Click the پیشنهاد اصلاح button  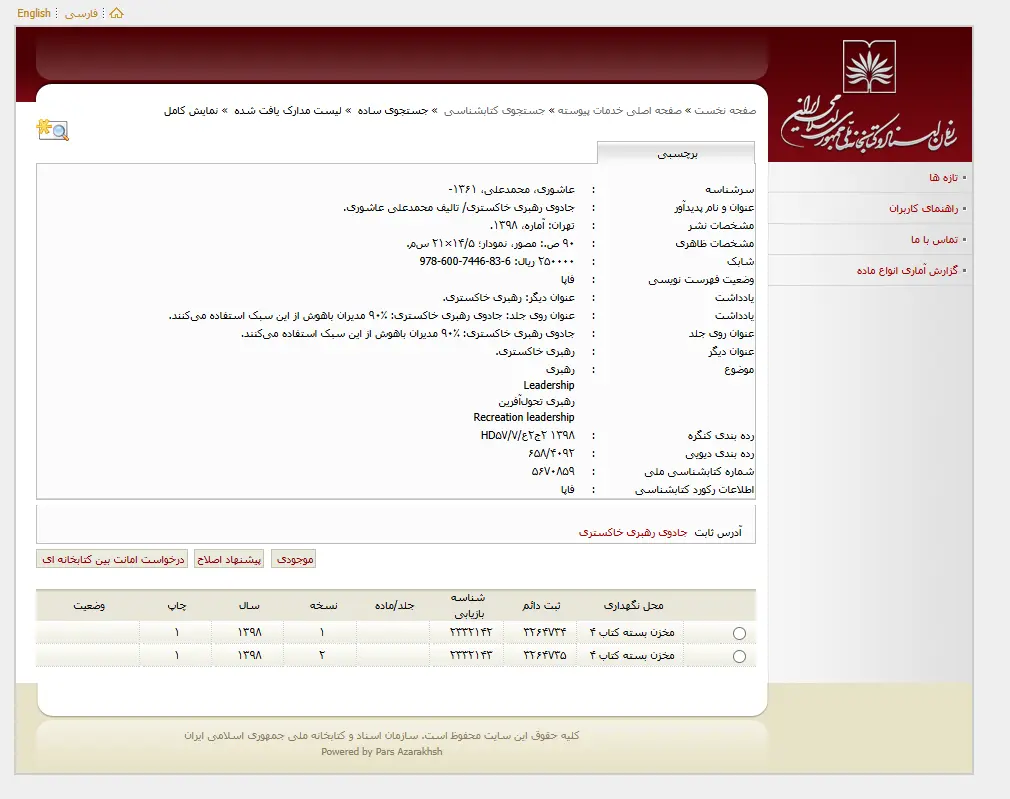click(x=229, y=559)
